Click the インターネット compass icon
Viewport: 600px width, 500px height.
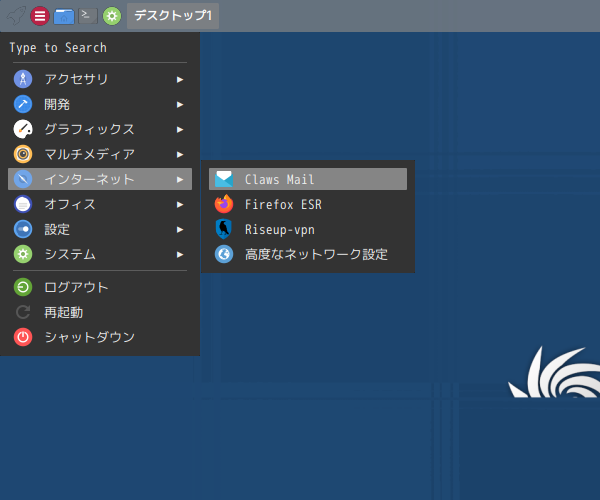[x=23, y=179]
